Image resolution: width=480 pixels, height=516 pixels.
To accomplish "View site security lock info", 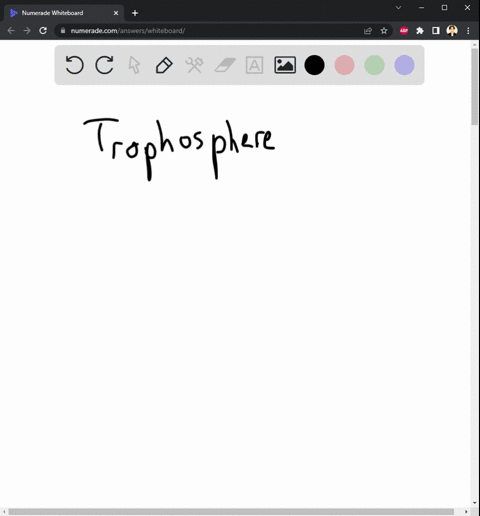I will point(63,31).
